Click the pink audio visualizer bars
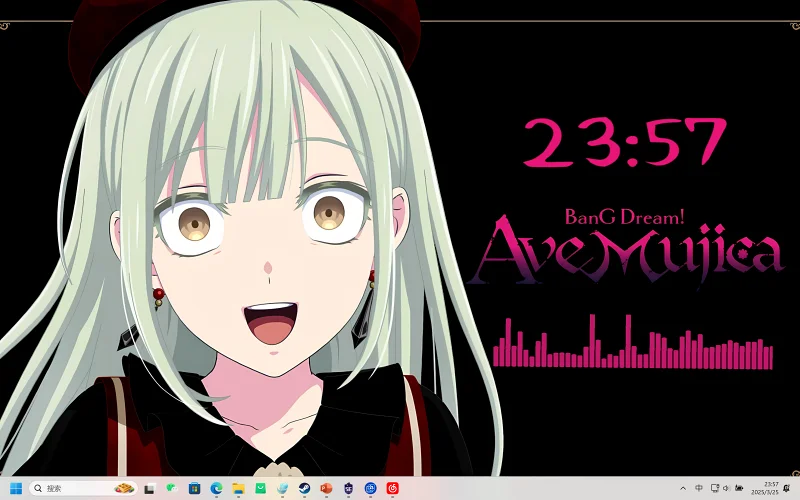This screenshot has height=500, width=800. point(633,341)
